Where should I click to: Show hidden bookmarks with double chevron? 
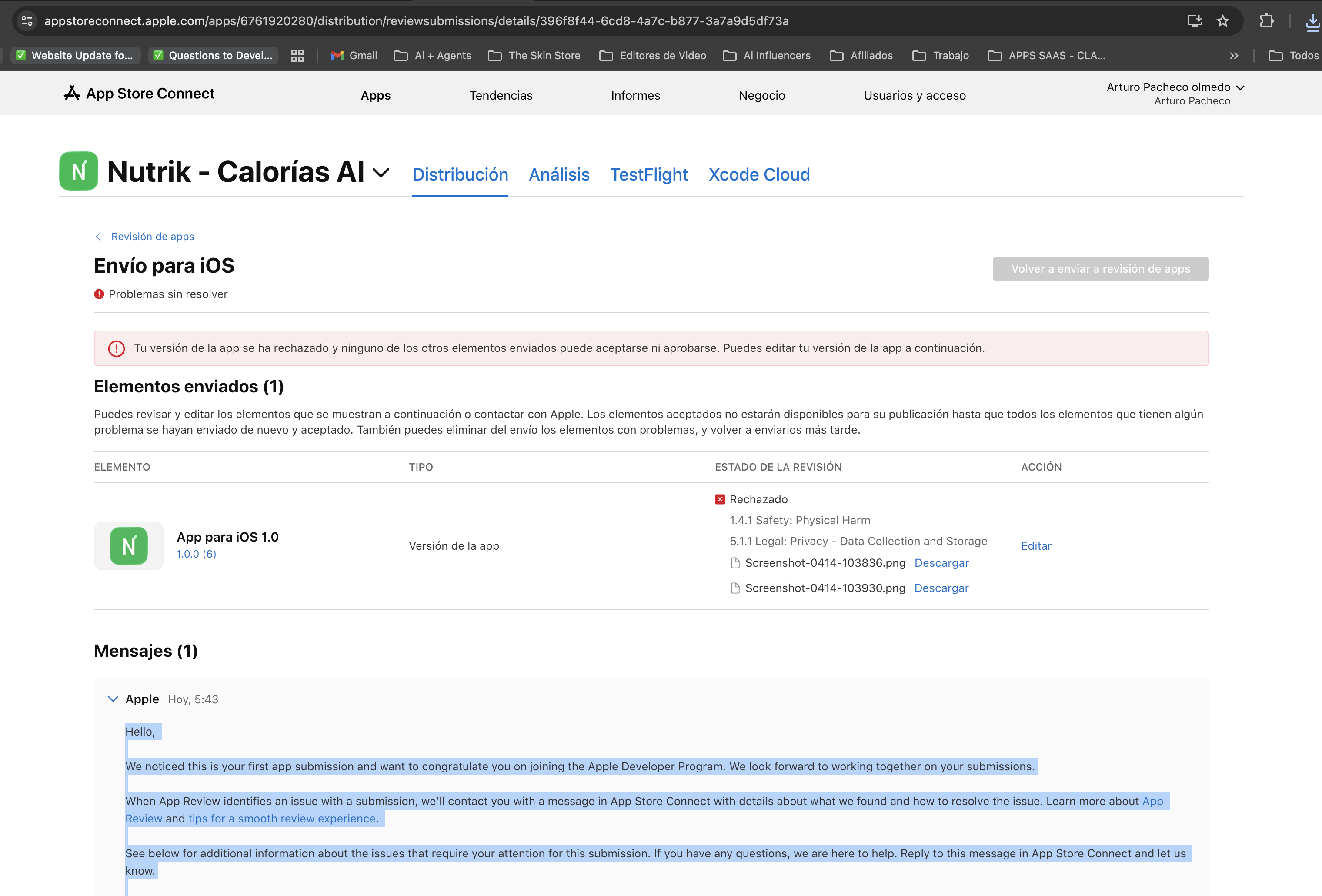1233,55
